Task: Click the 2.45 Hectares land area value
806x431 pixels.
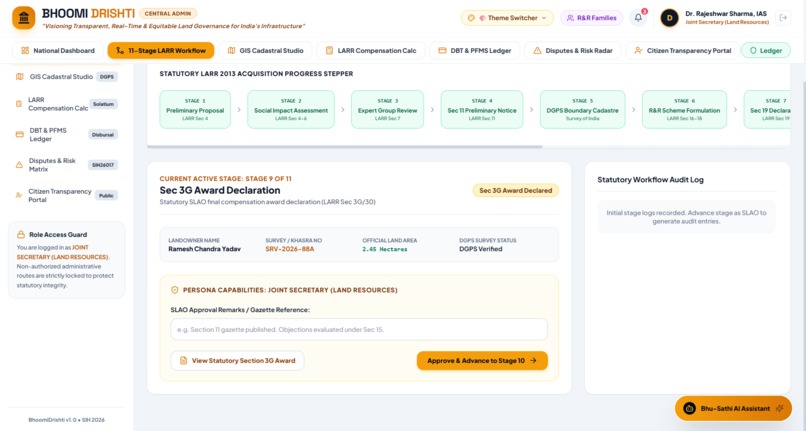Action: 384,249
